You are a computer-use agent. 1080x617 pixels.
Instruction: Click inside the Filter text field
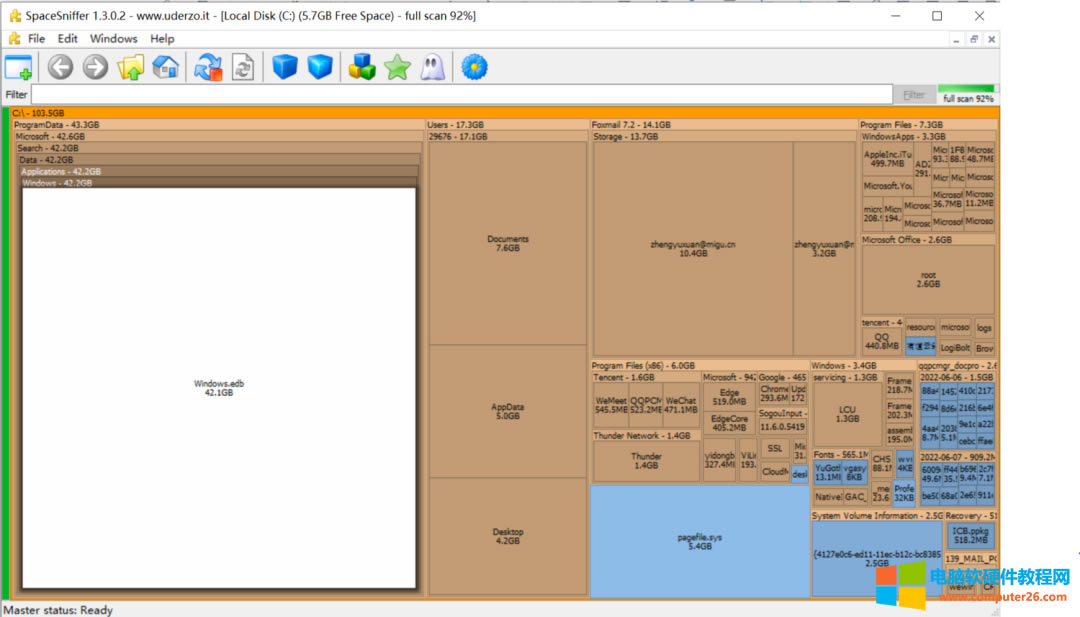(x=460, y=94)
